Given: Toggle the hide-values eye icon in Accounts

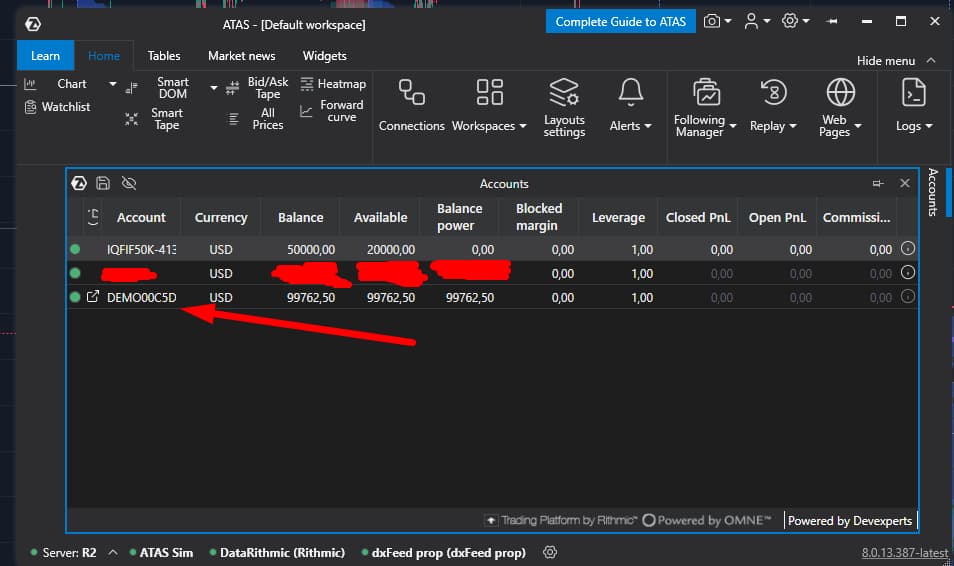Looking at the screenshot, I should 128,183.
